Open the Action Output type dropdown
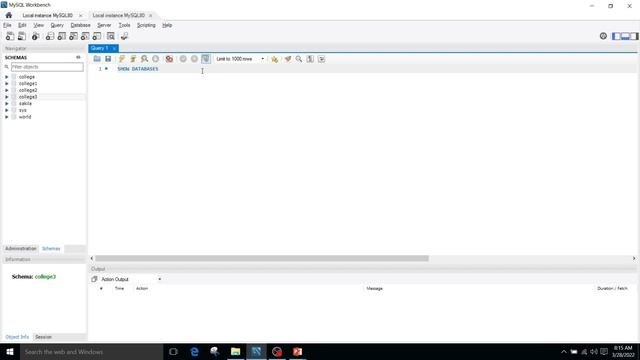 pos(131,279)
